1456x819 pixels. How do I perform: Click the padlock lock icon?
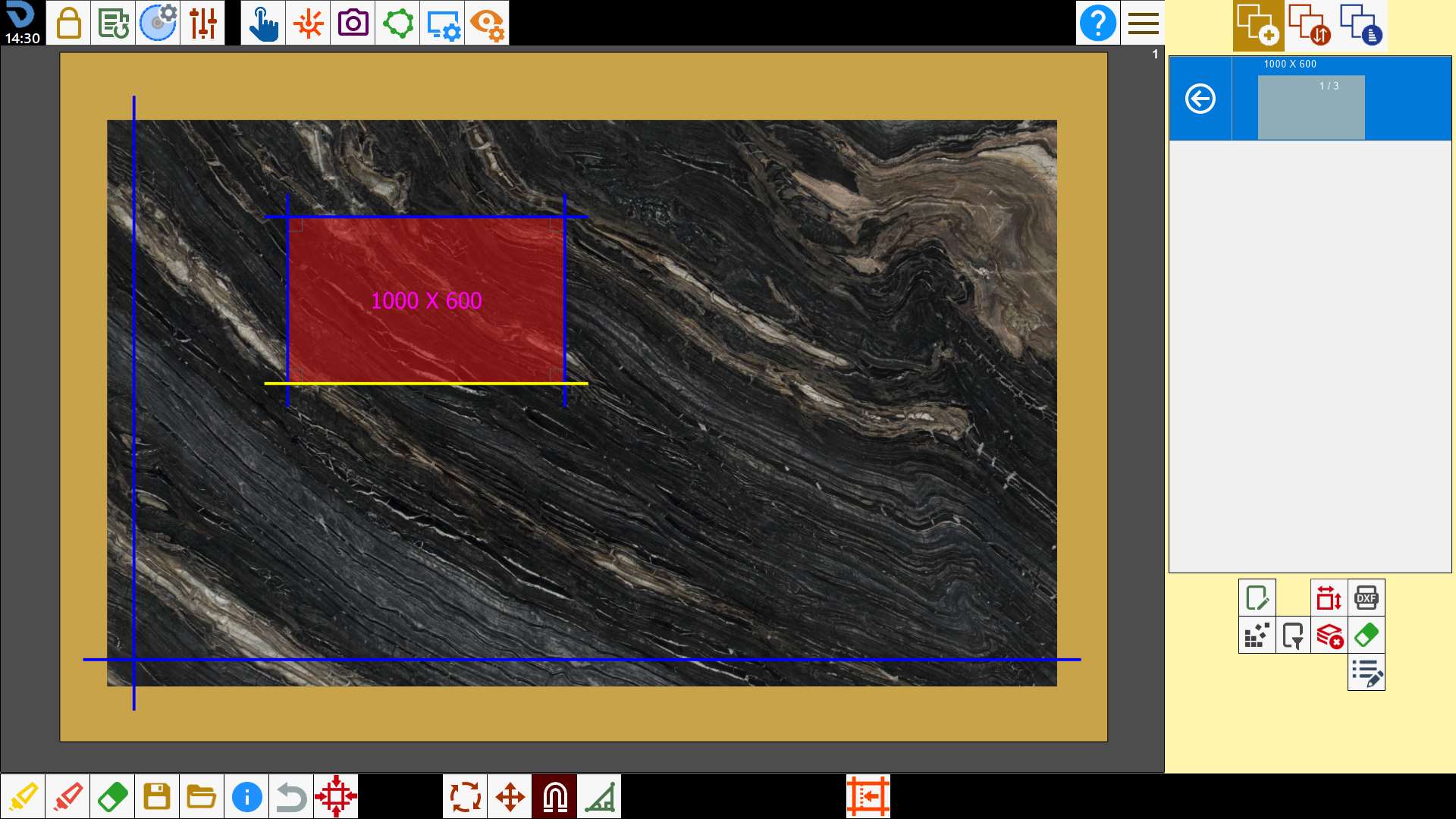click(x=68, y=23)
